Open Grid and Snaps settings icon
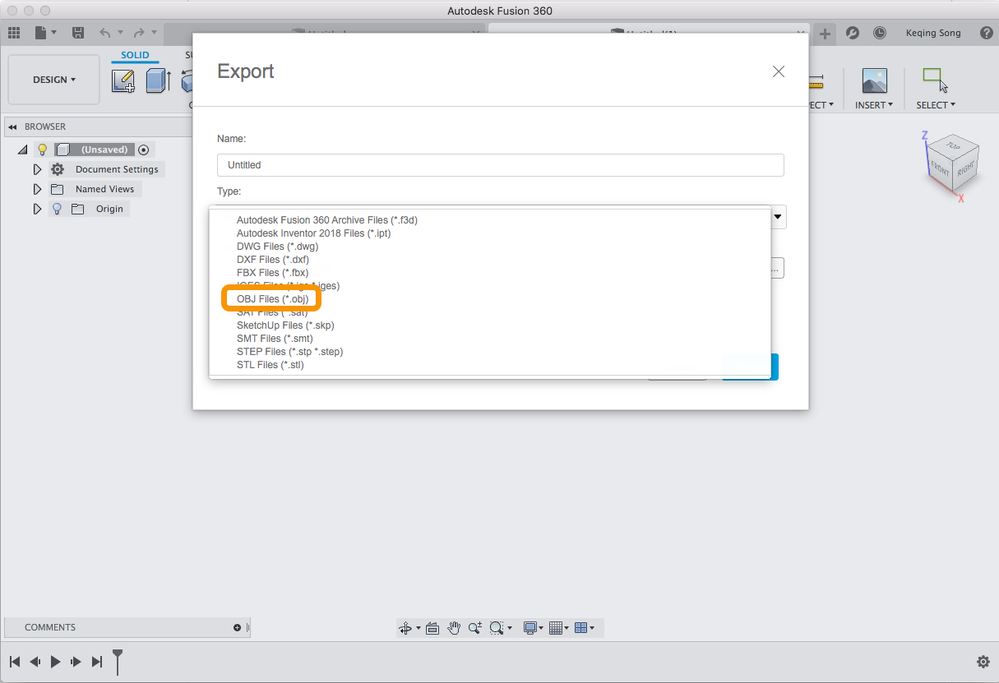The height and width of the screenshot is (683, 999). tap(556, 628)
